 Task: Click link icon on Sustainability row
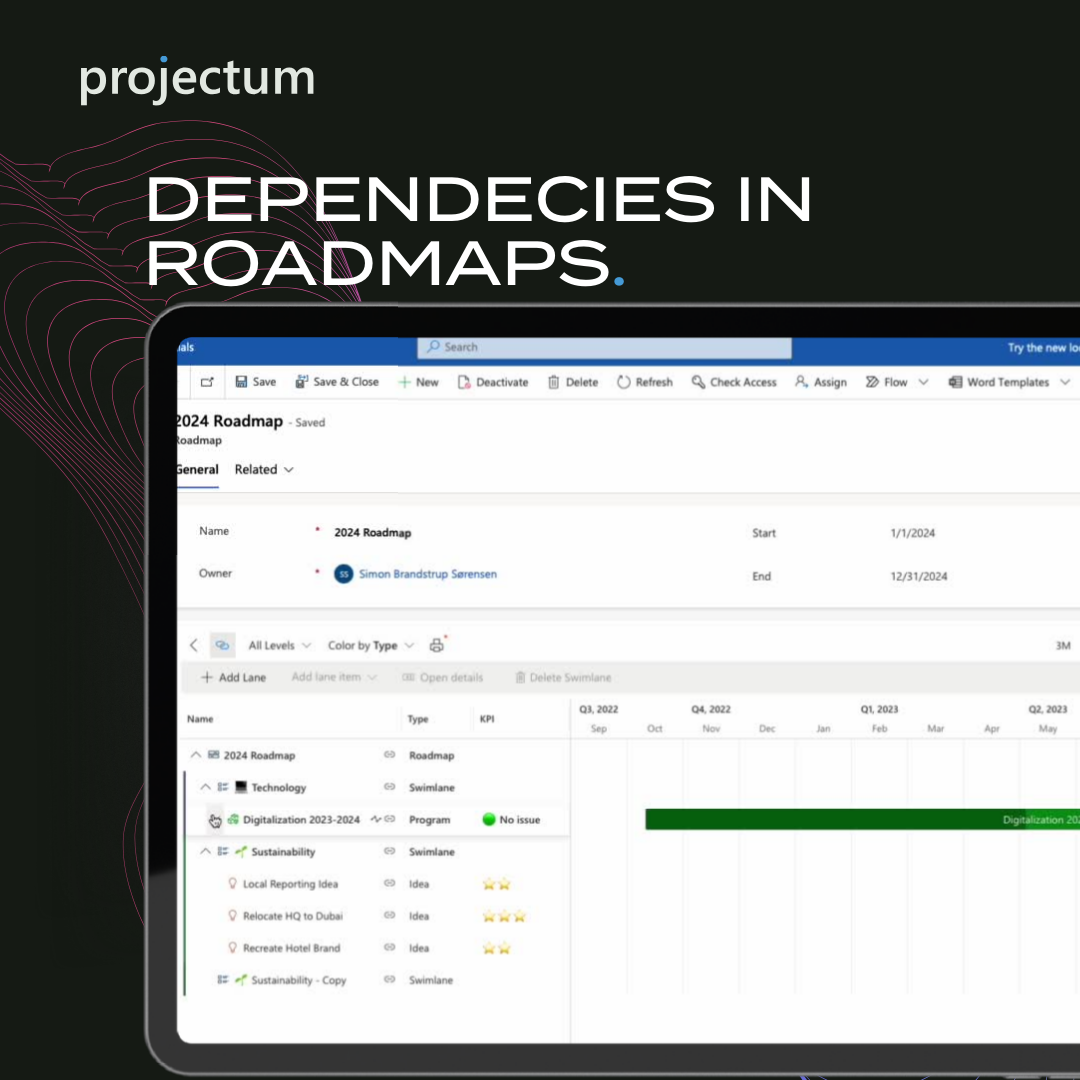pyautogui.click(x=389, y=851)
